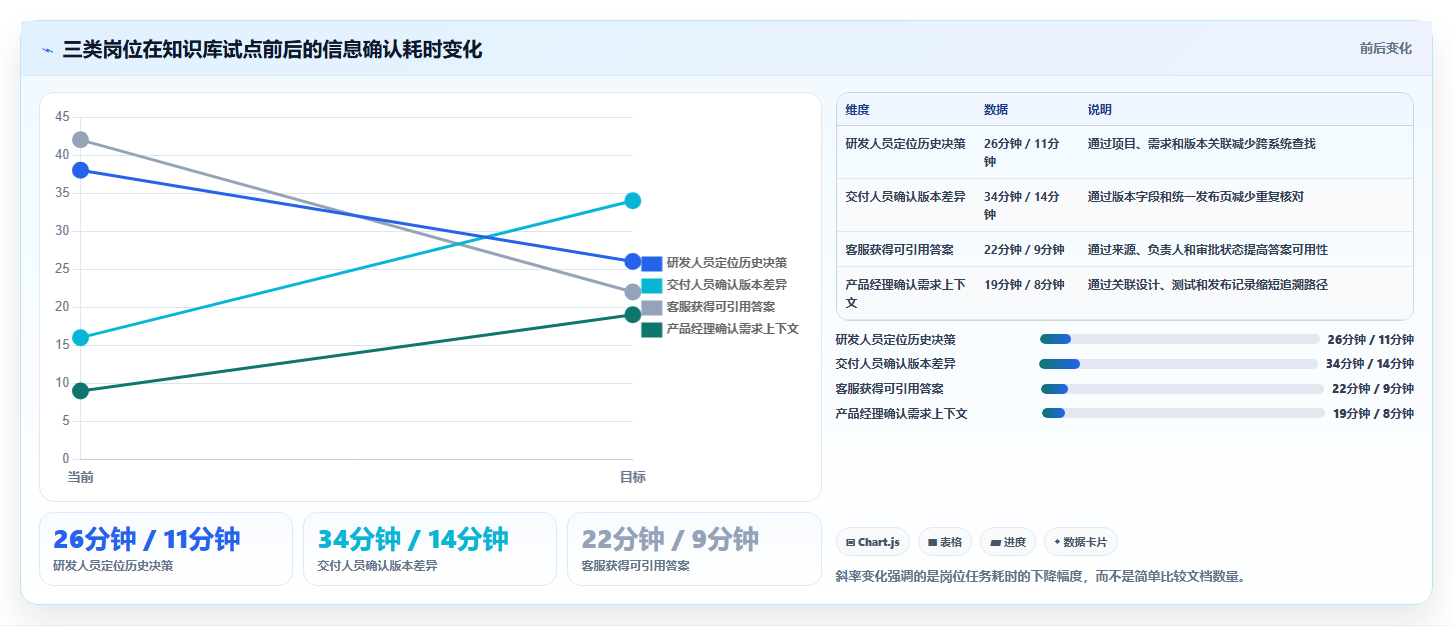Toggle legend label 客服获得可引用答案 in chart
Image resolution: width=1453 pixels, height=626 pixels.
tap(721, 307)
